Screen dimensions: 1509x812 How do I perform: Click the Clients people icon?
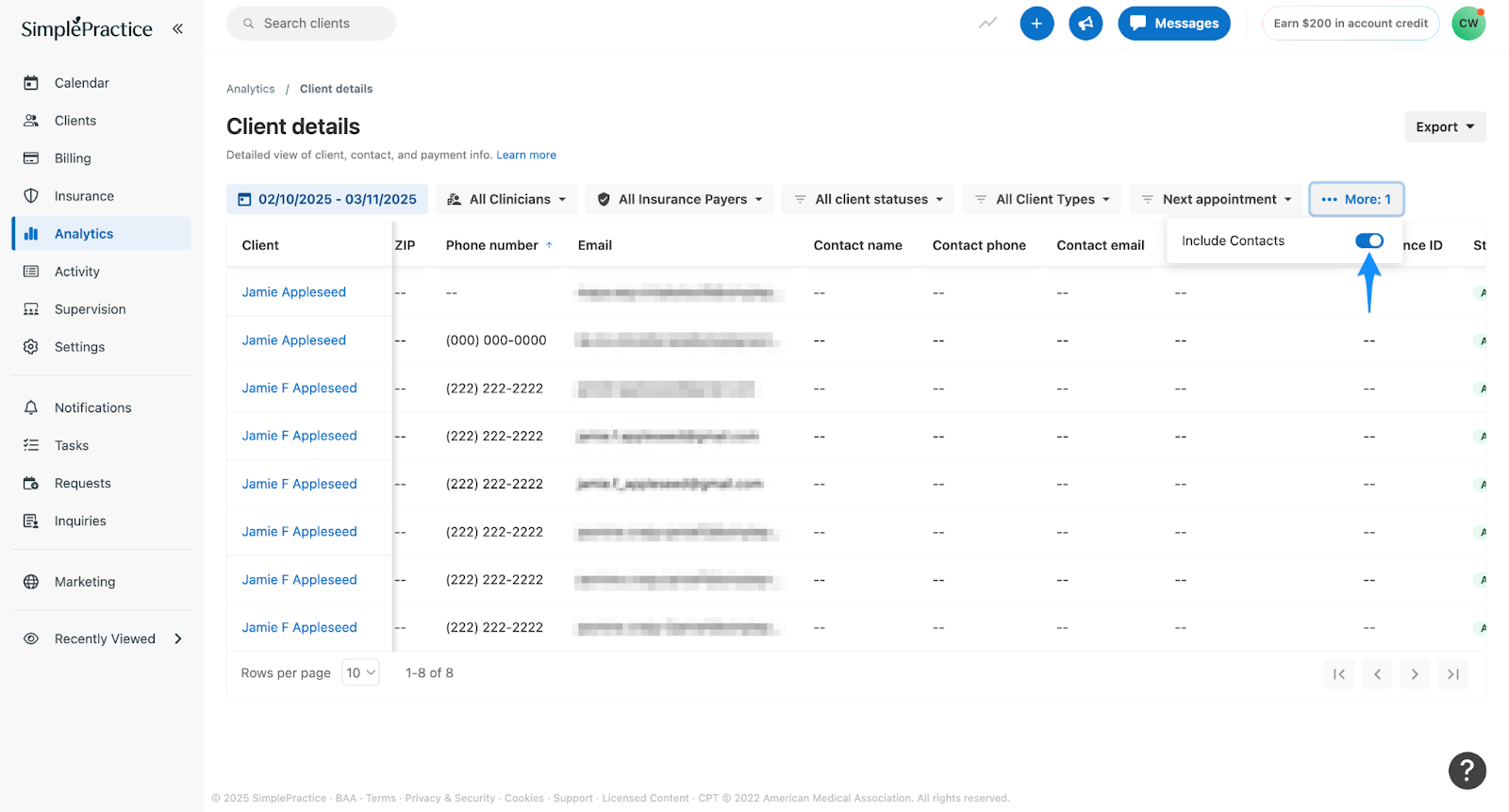(31, 121)
